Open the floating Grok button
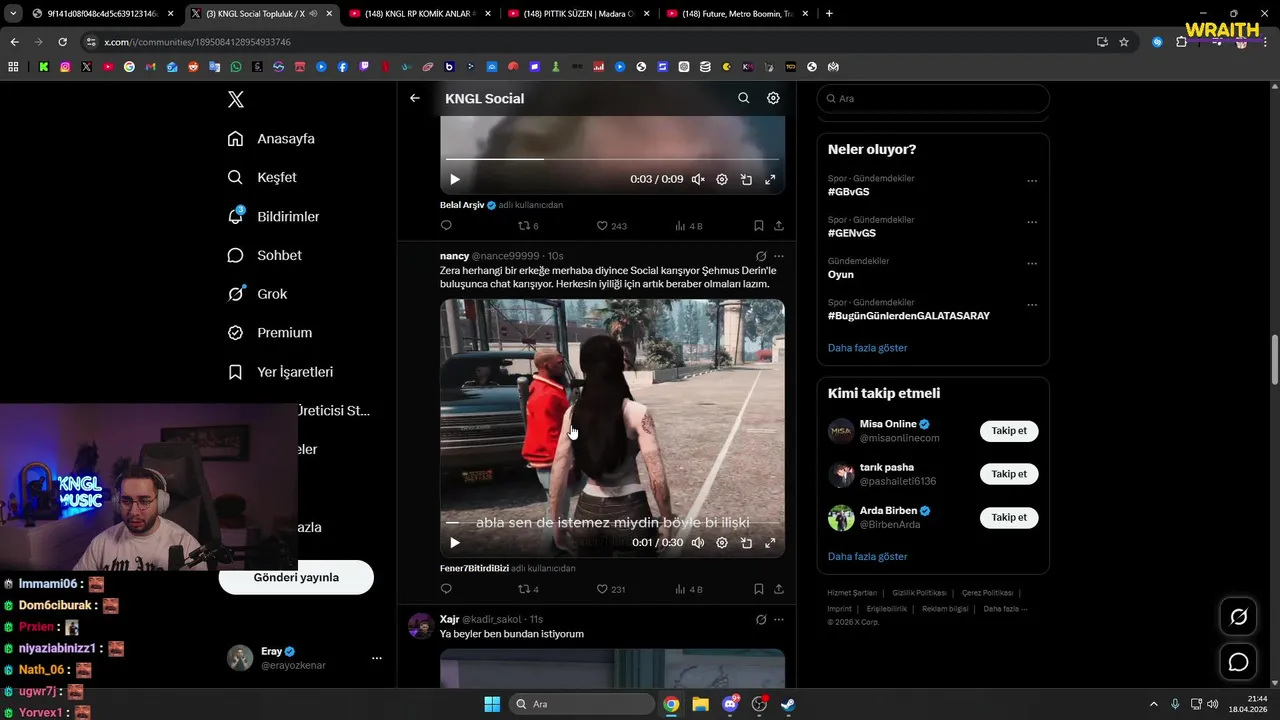 point(1238,617)
